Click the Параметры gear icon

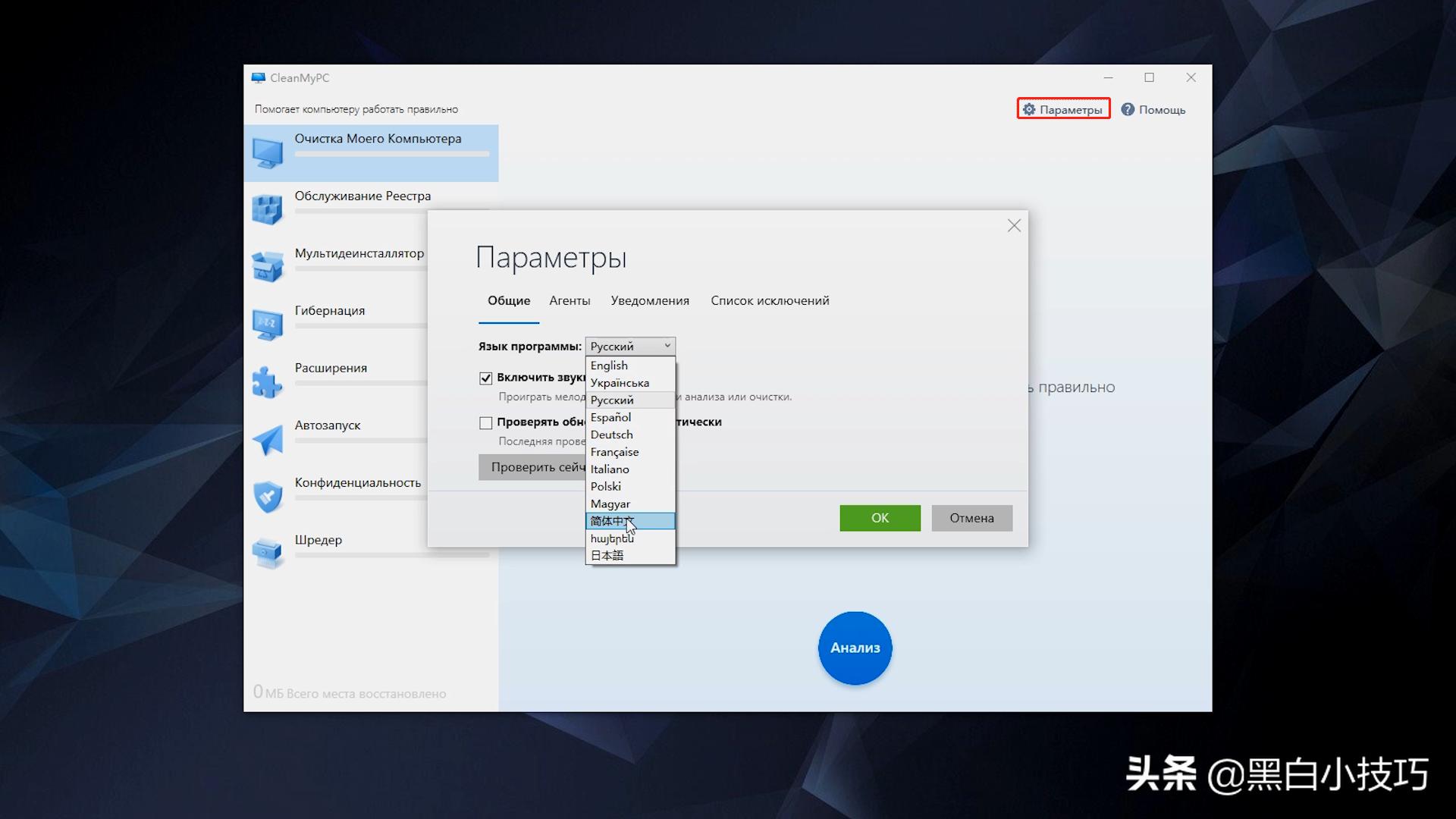point(1029,108)
